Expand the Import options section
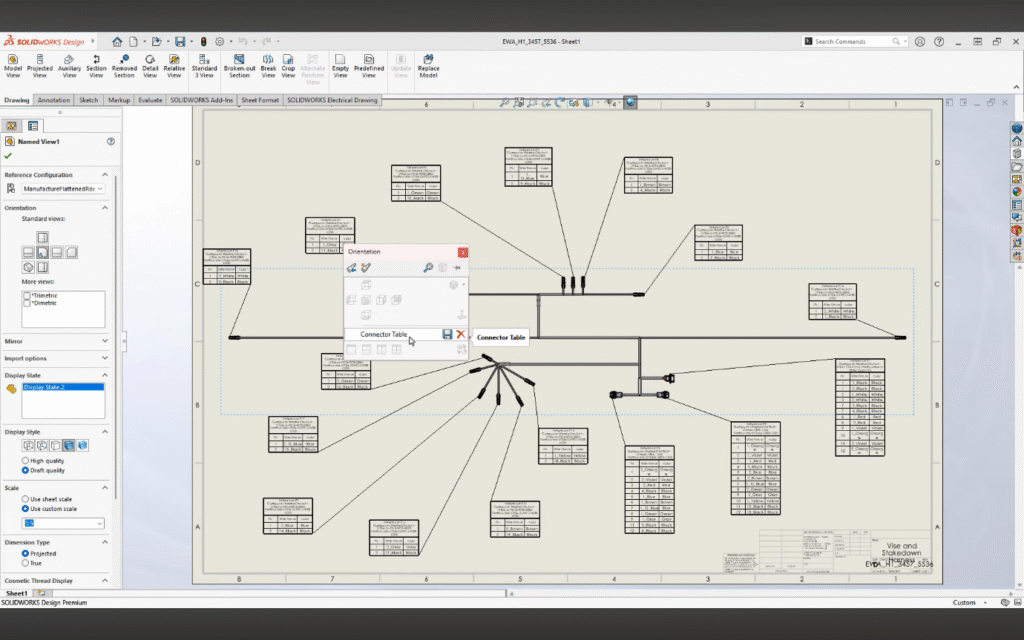This screenshot has width=1024, height=640. click(x=106, y=358)
